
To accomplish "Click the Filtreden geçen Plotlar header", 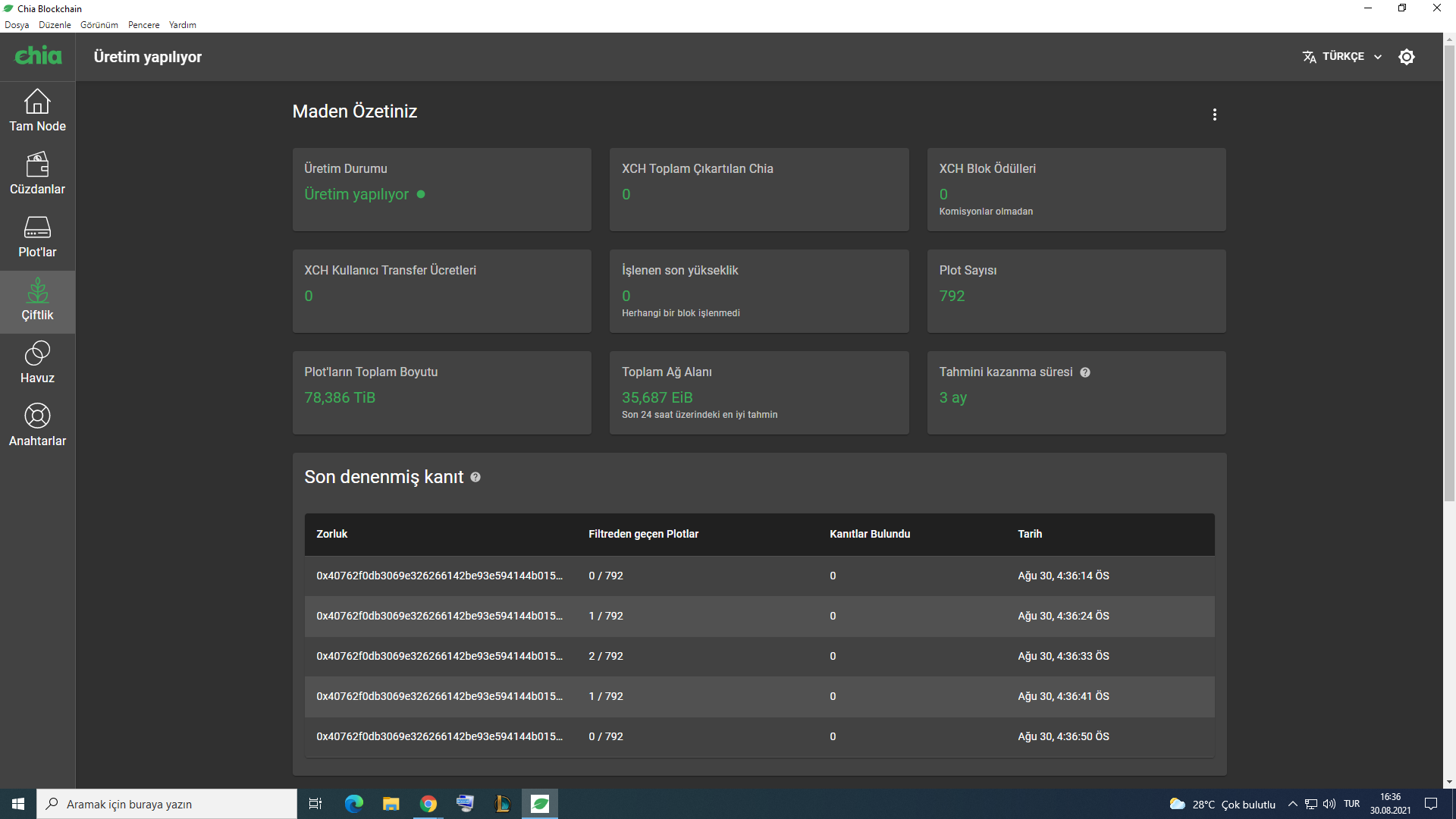I will [644, 534].
